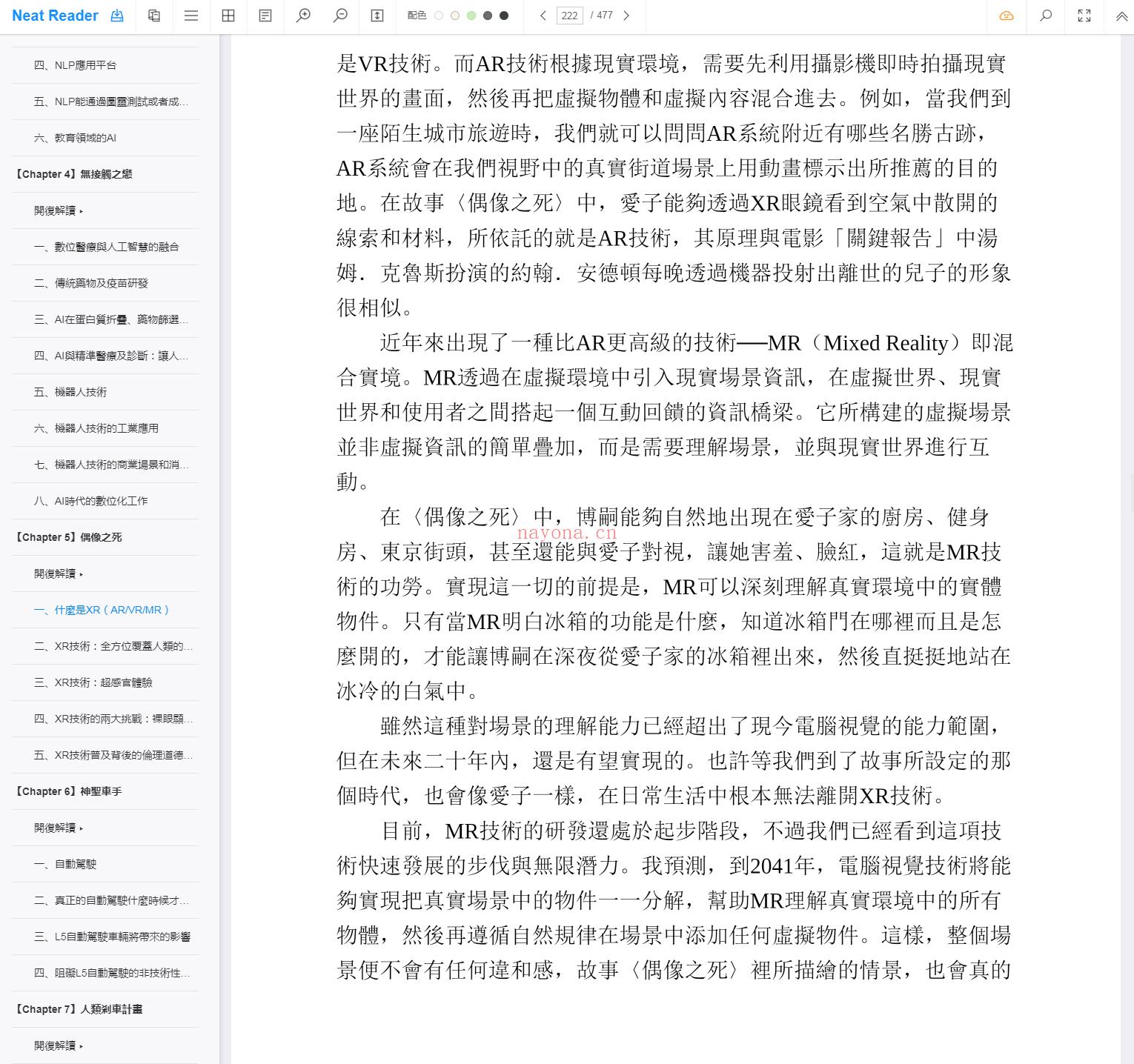The image size is (1134, 1064).
Task: Select the white color scheme swatch
Action: click(x=439, y=16)
